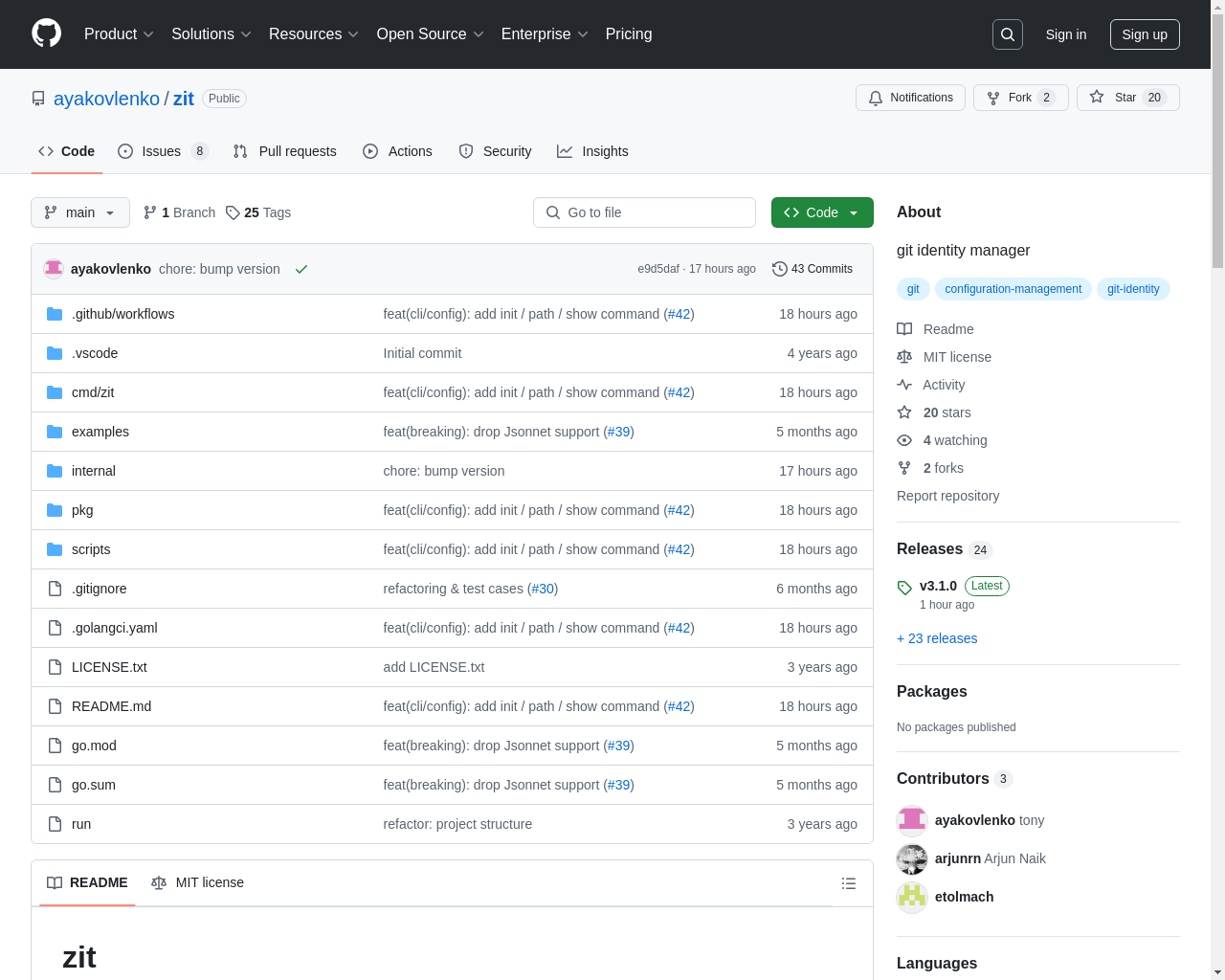The width and height of the screenshot is (1225, 980).
Task: Click the internal folder icon
Action: pyautogui.click(x=55, y=471)
